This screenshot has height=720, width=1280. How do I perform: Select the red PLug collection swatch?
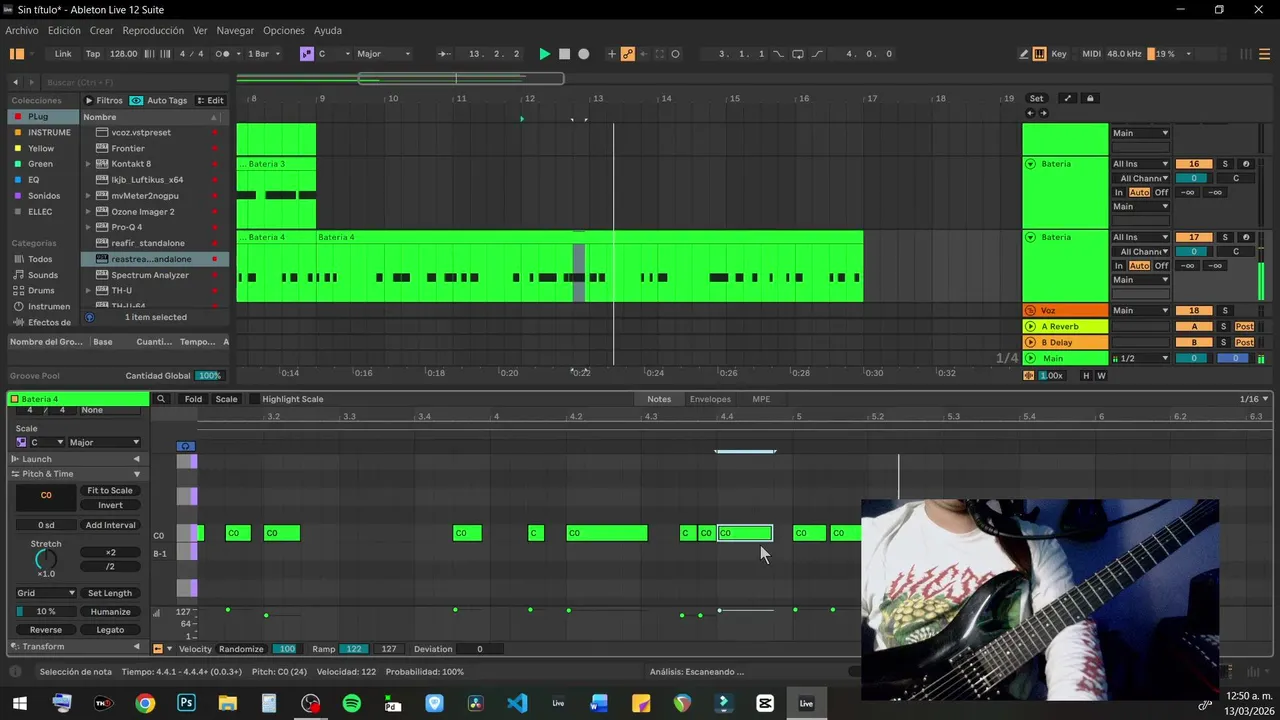tap(18, 117)
